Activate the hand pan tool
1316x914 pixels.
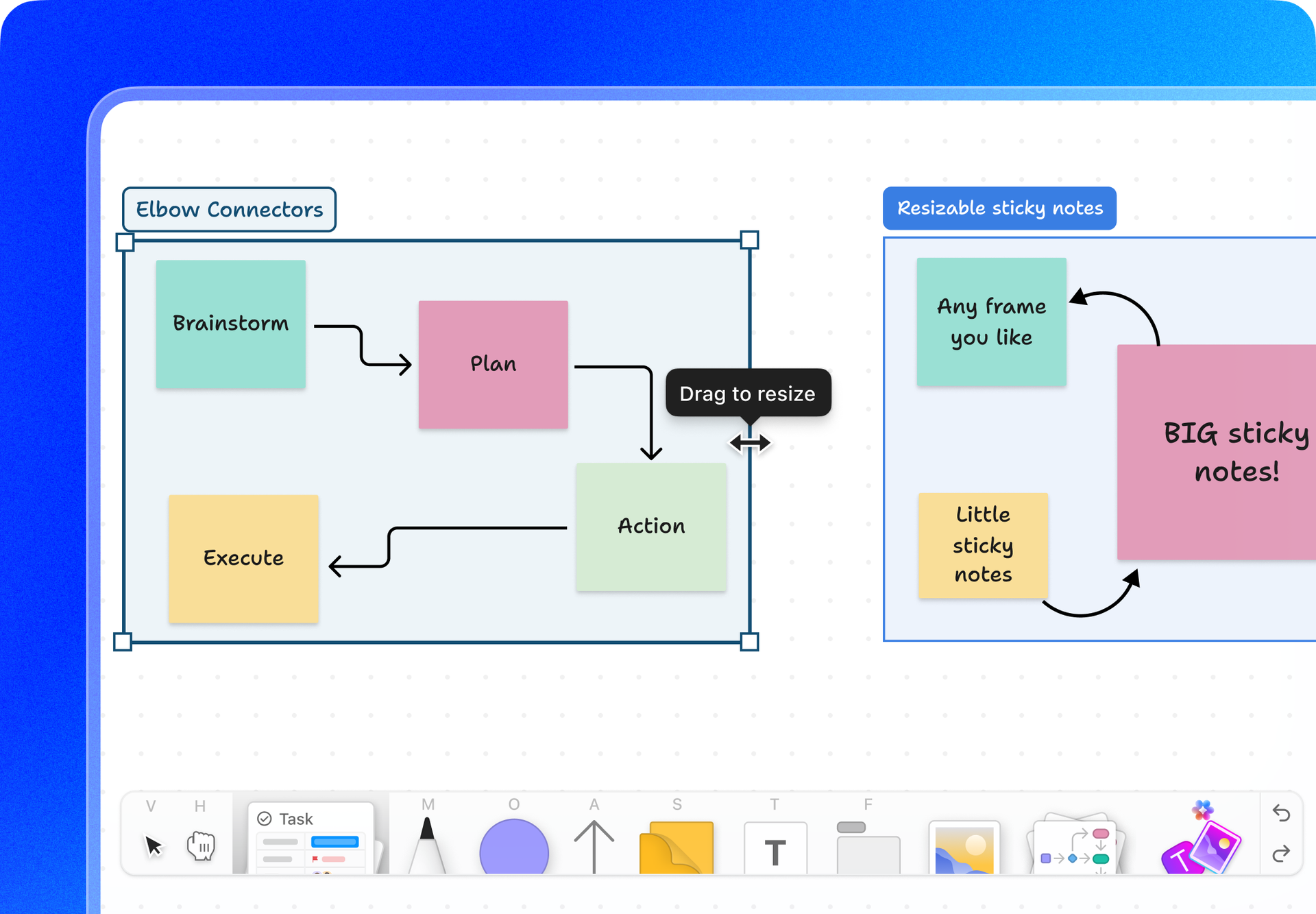tap(201, 845)
